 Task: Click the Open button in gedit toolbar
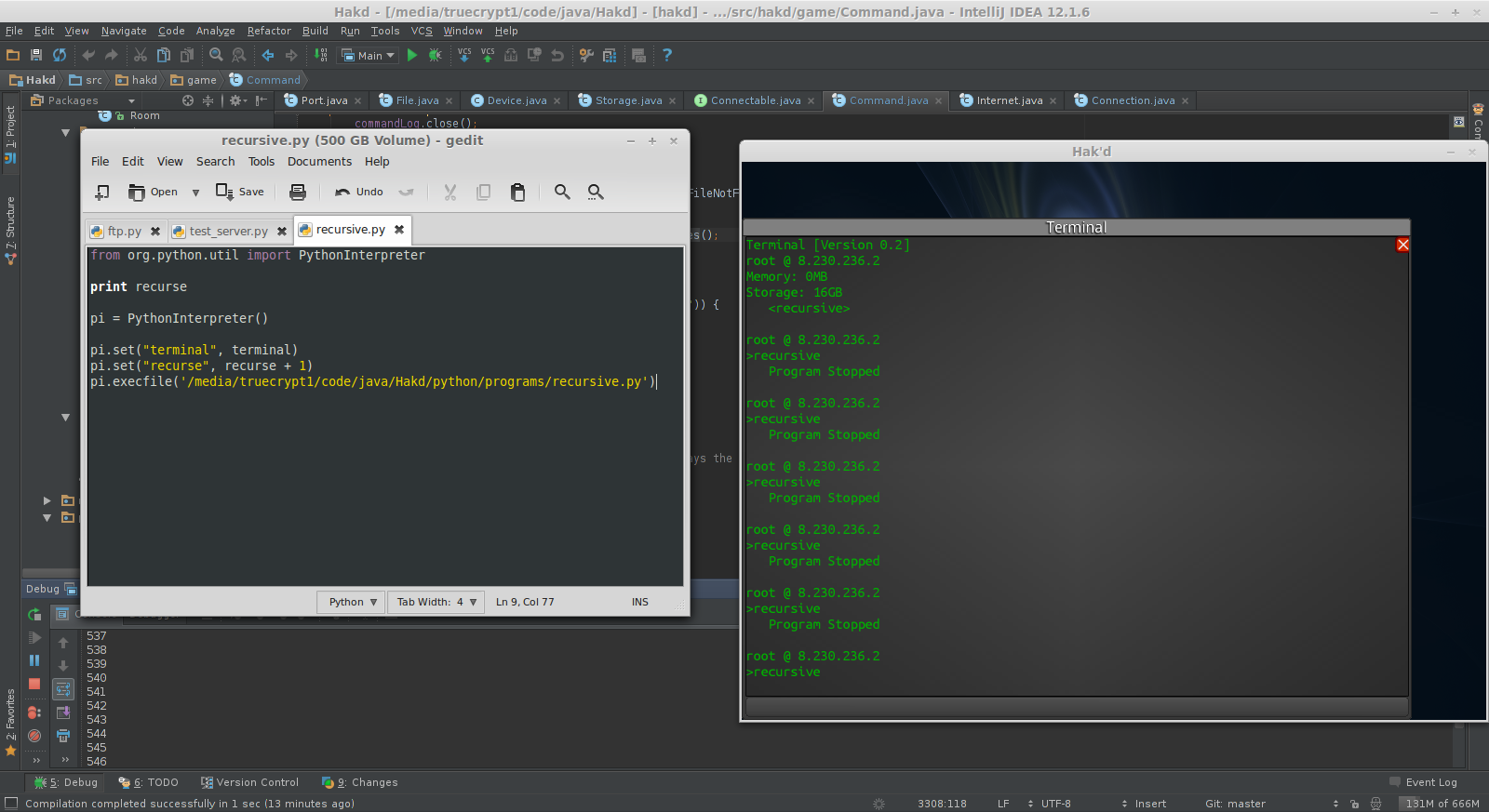click(x=153, y=193)
